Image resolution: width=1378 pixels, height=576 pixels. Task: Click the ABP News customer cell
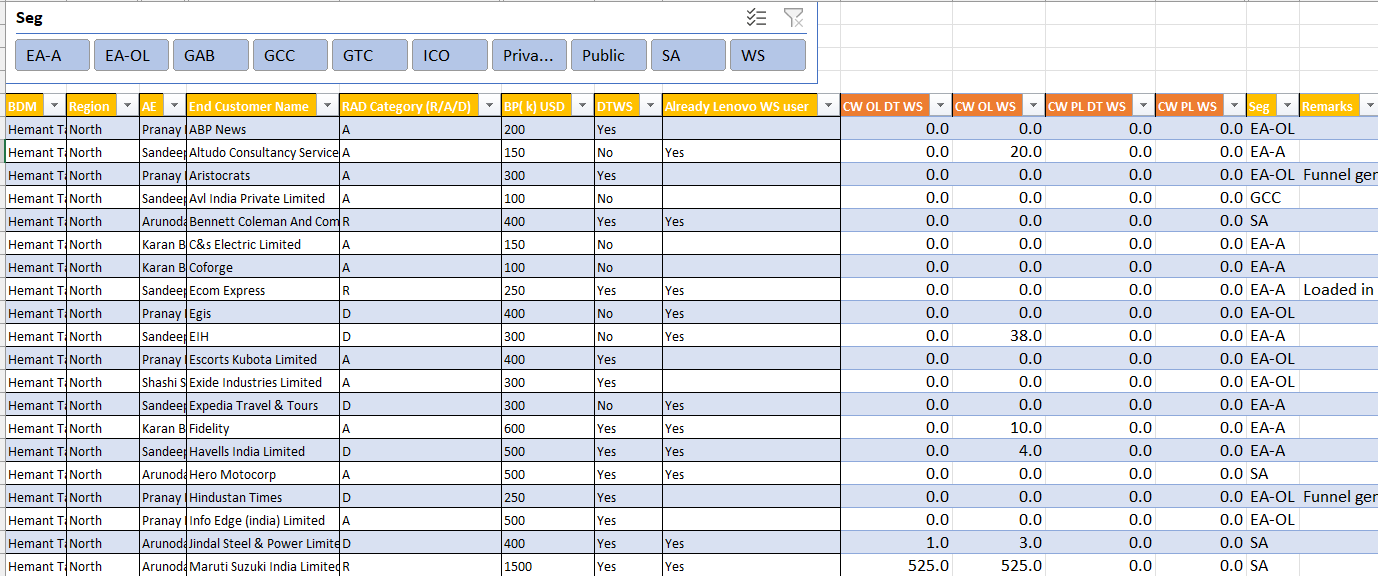[264, 129]
